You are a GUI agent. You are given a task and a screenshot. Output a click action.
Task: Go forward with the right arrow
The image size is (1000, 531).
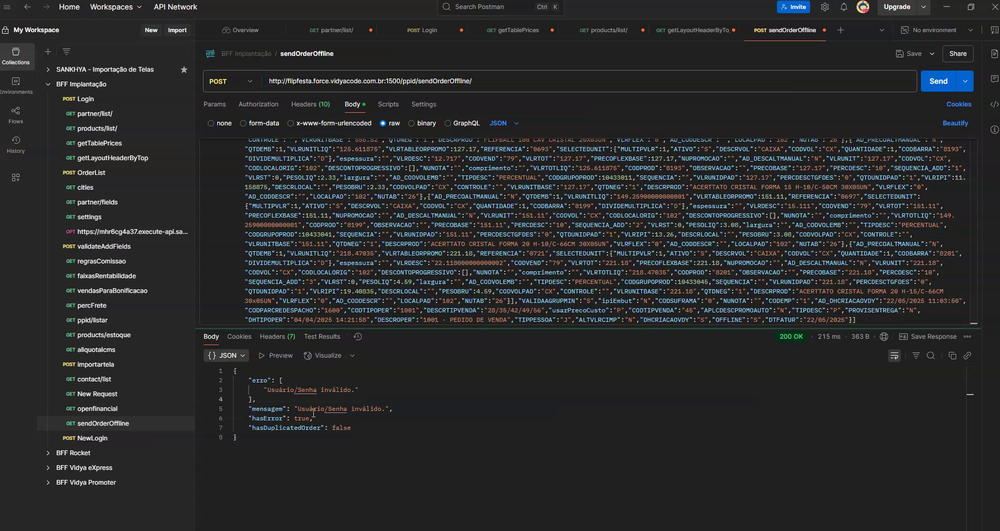tap(46, 7)
